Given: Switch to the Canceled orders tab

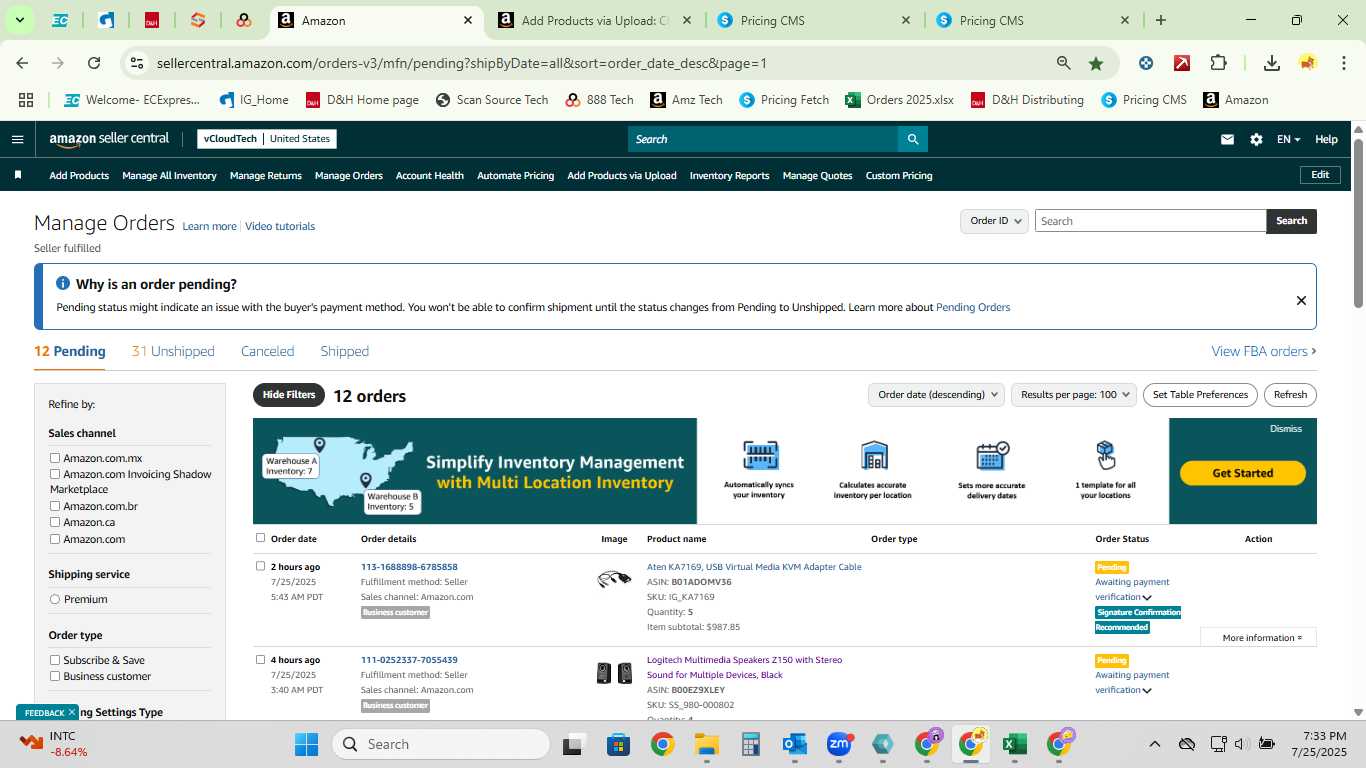Looking at the screenshot, I should (x=267, y=351).
